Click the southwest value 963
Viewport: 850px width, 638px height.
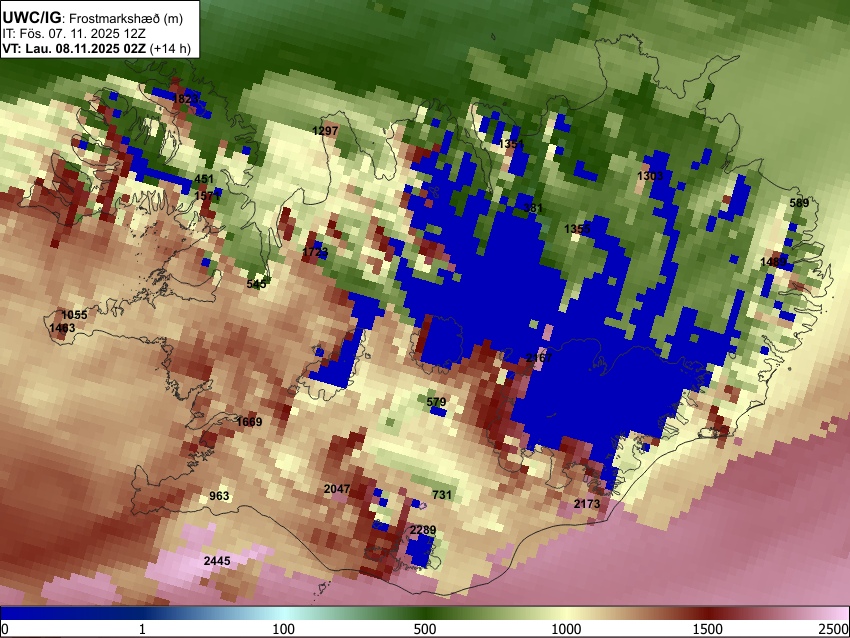point(219,496)
